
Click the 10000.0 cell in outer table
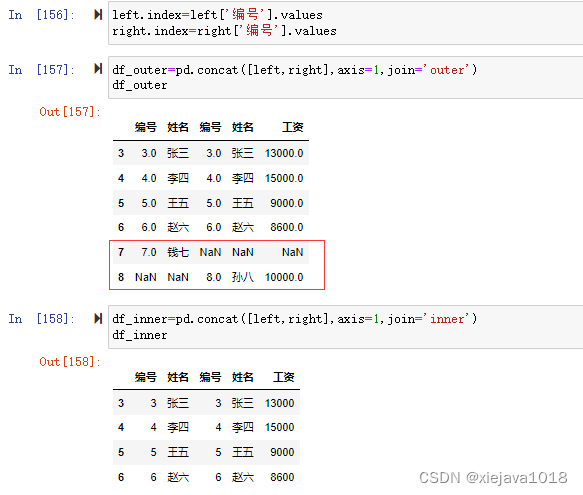click(x=284, y=277)
